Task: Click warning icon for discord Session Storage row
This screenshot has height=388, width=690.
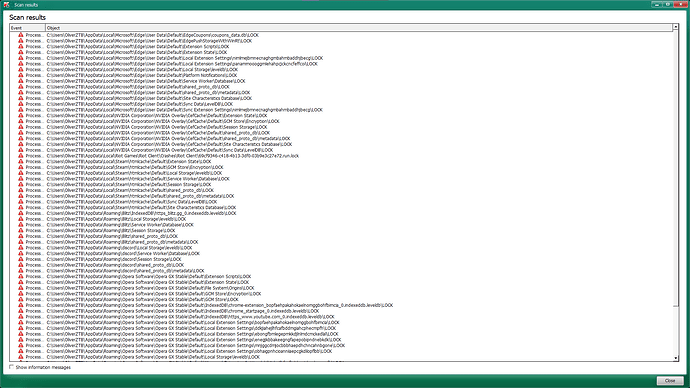Action: point(21,259)
